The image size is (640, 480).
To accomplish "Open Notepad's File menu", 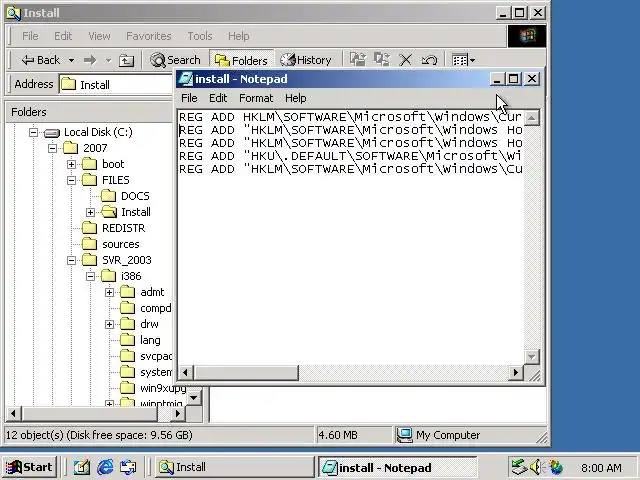I will (189, 98).
